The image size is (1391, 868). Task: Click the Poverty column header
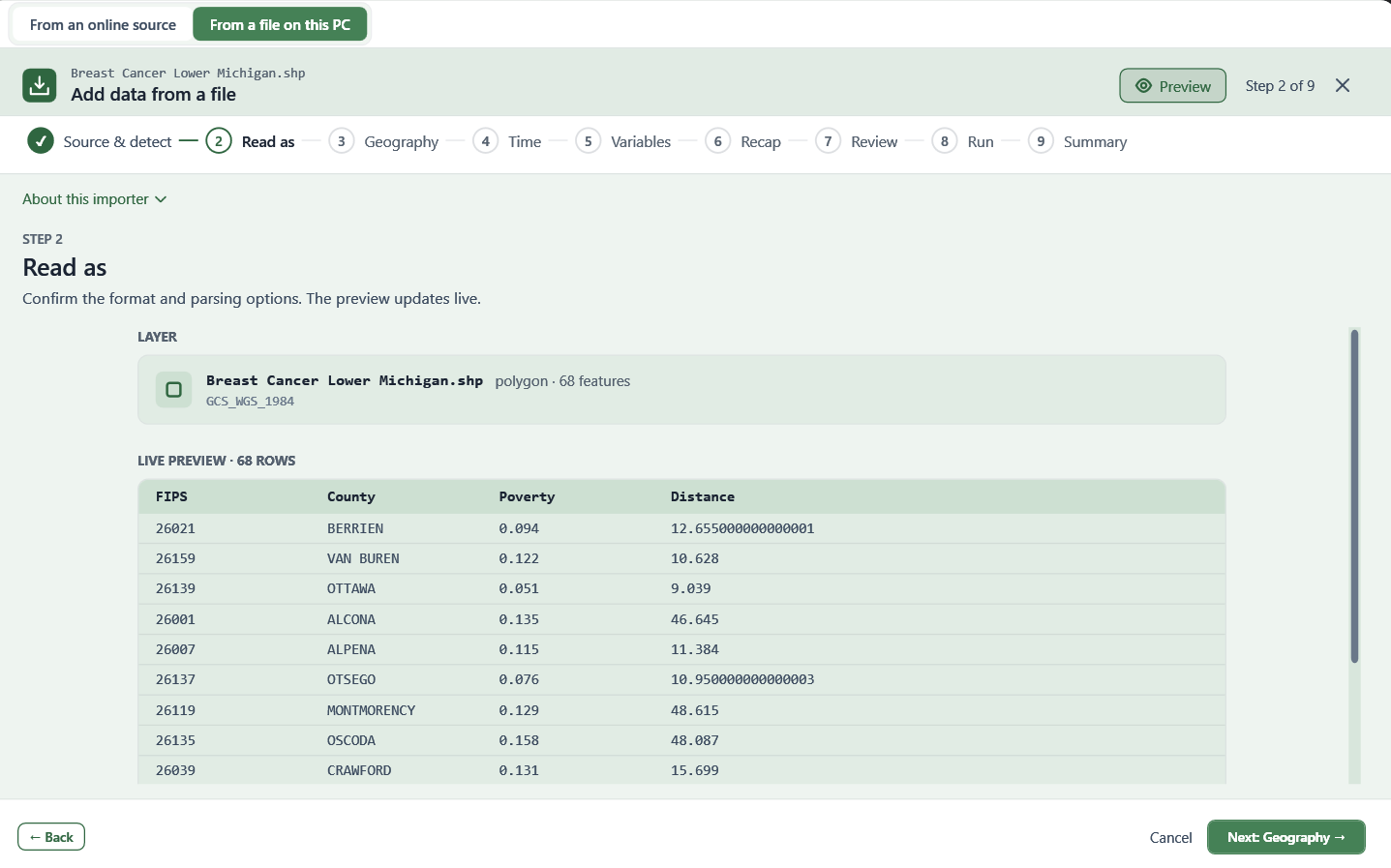click(527, 496)
